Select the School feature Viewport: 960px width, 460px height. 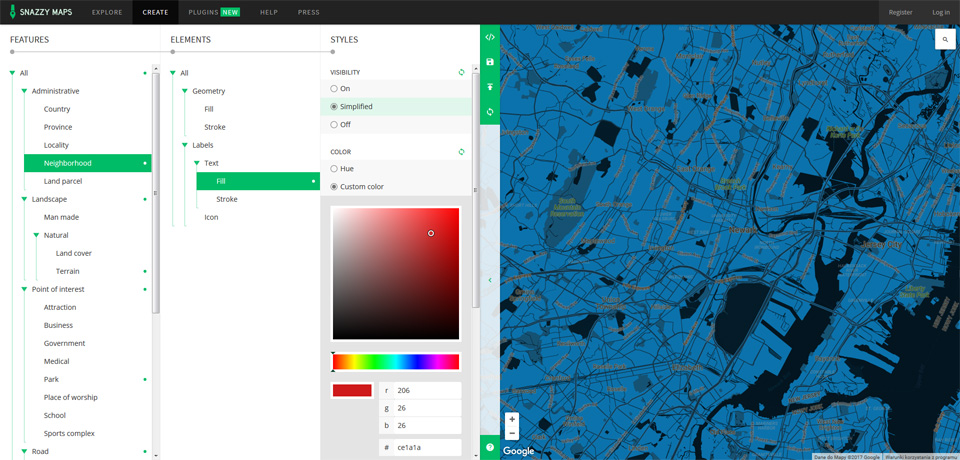pos(54,415)
